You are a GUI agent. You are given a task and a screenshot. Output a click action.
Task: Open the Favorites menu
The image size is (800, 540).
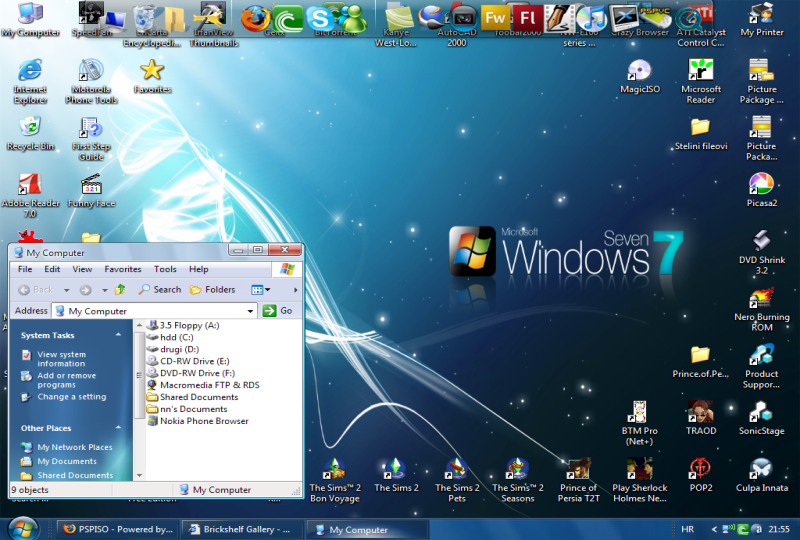pos(123,269)
